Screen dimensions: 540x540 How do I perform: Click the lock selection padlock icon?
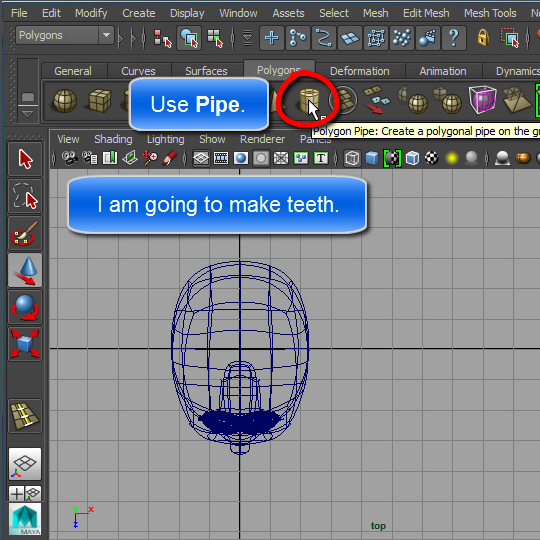coord(483,37)
